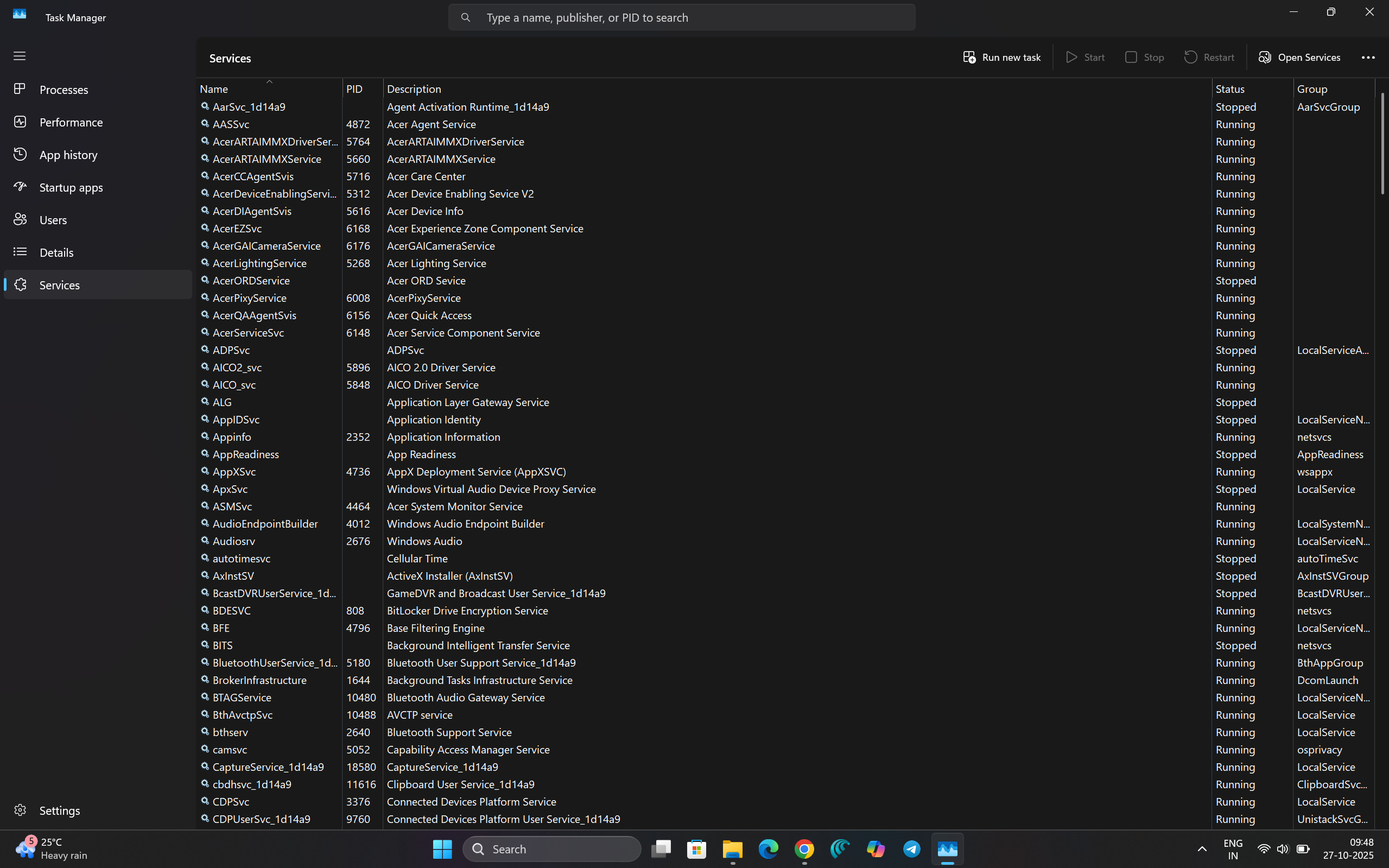Toggle the hamburger navigation menu
The image size is (1389, 868).
coord(20,56)
